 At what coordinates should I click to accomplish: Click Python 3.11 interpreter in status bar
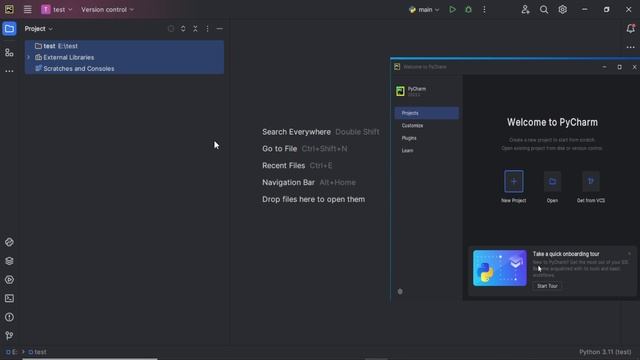[605, 352]
